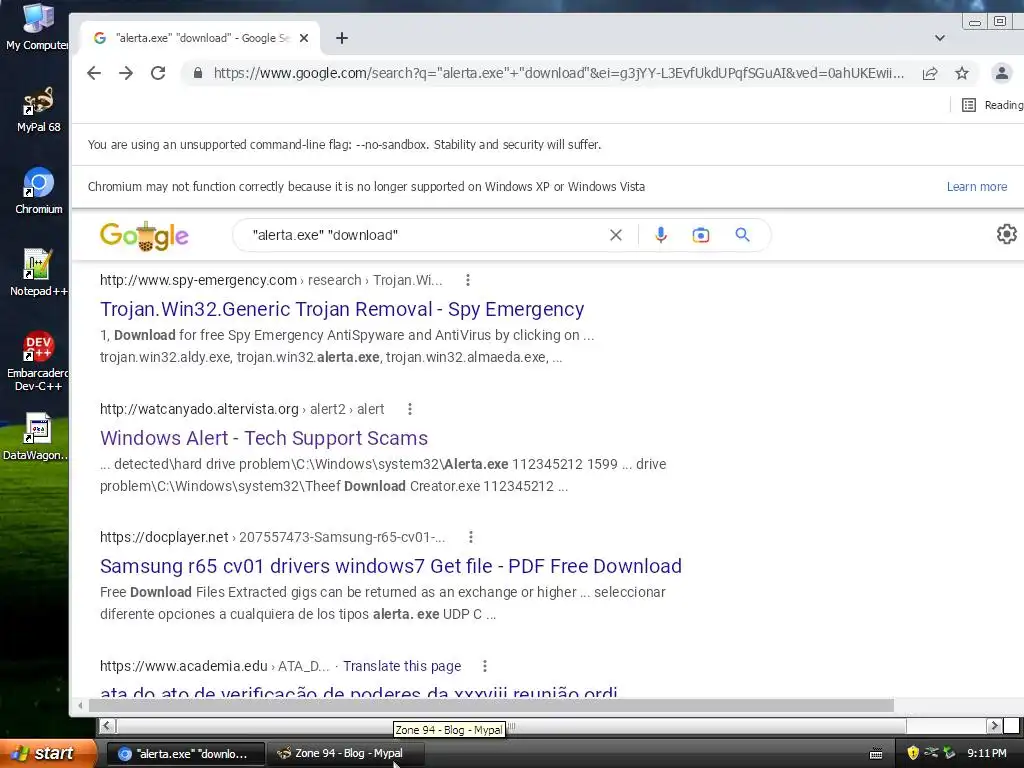Click the outer scrollbar right arrow

pos(994,726)
